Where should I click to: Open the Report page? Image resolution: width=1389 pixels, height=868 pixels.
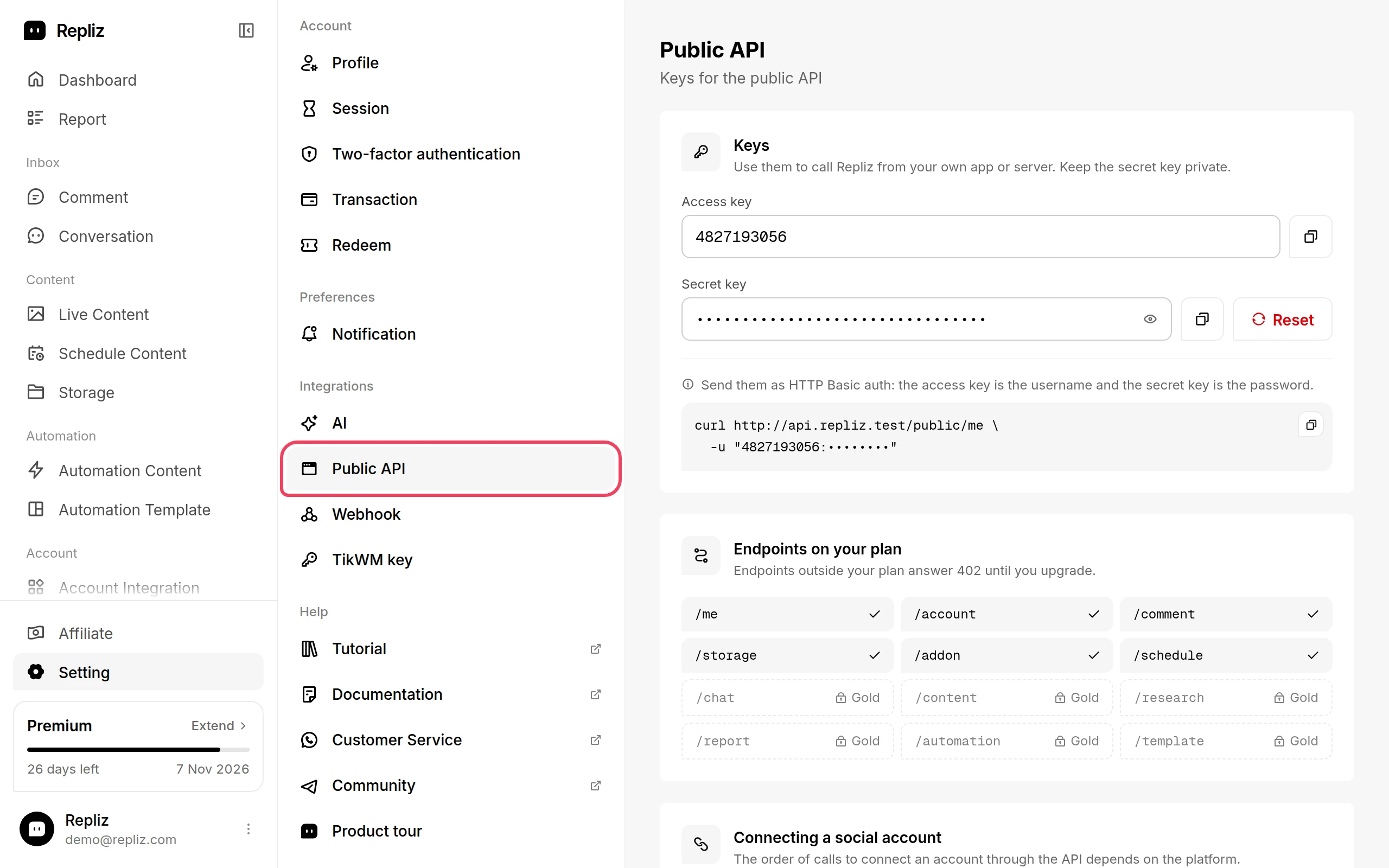click(138, 119)
